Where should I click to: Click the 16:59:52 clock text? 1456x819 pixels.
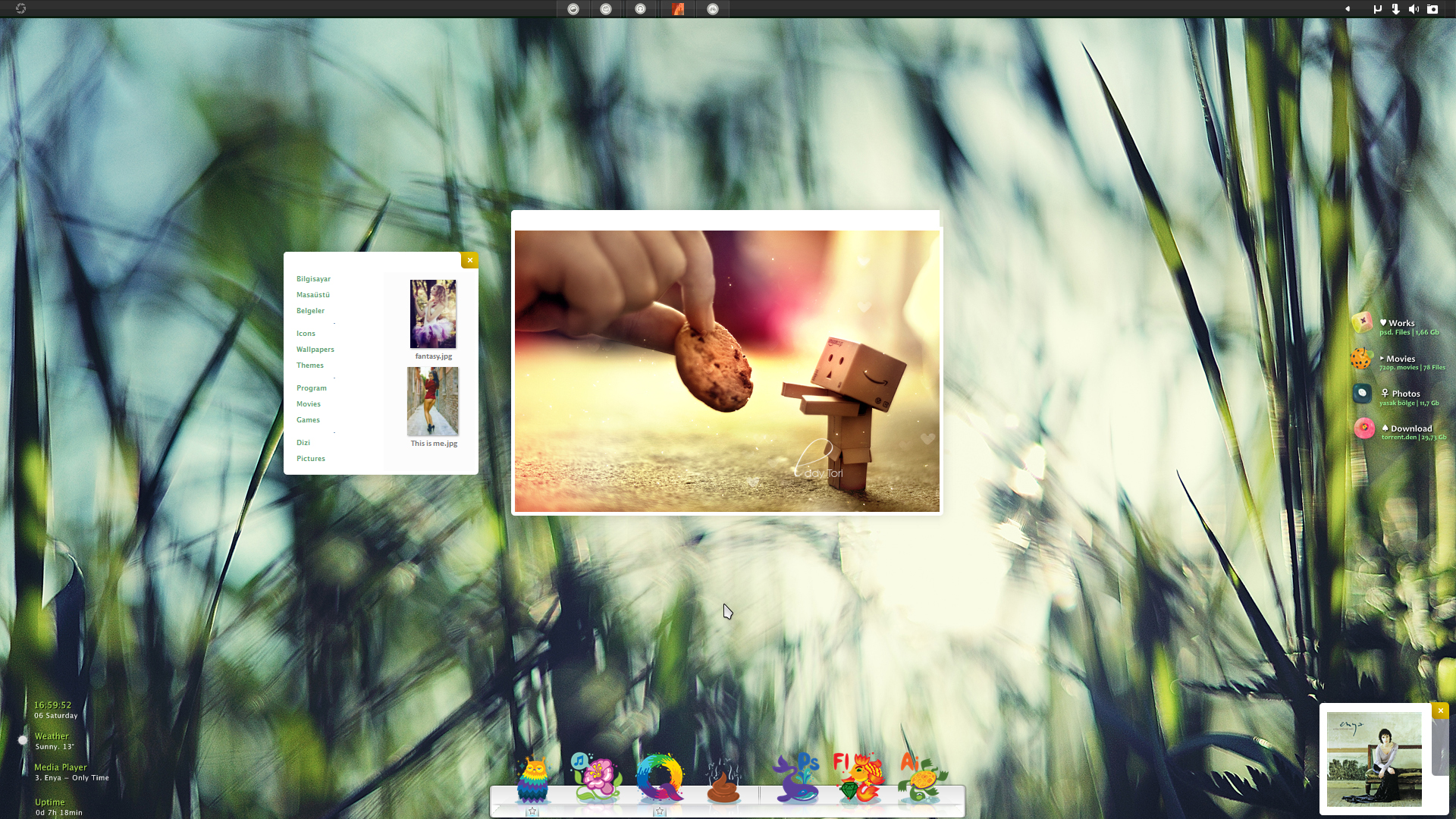[52, 705]
